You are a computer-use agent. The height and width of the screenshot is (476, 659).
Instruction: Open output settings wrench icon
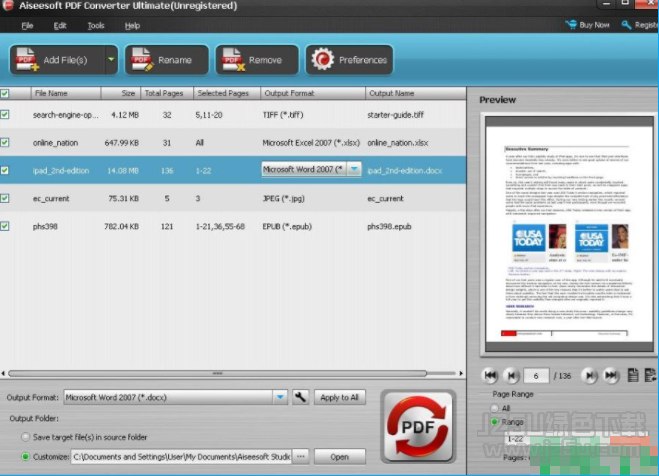(x=300, y=397)
